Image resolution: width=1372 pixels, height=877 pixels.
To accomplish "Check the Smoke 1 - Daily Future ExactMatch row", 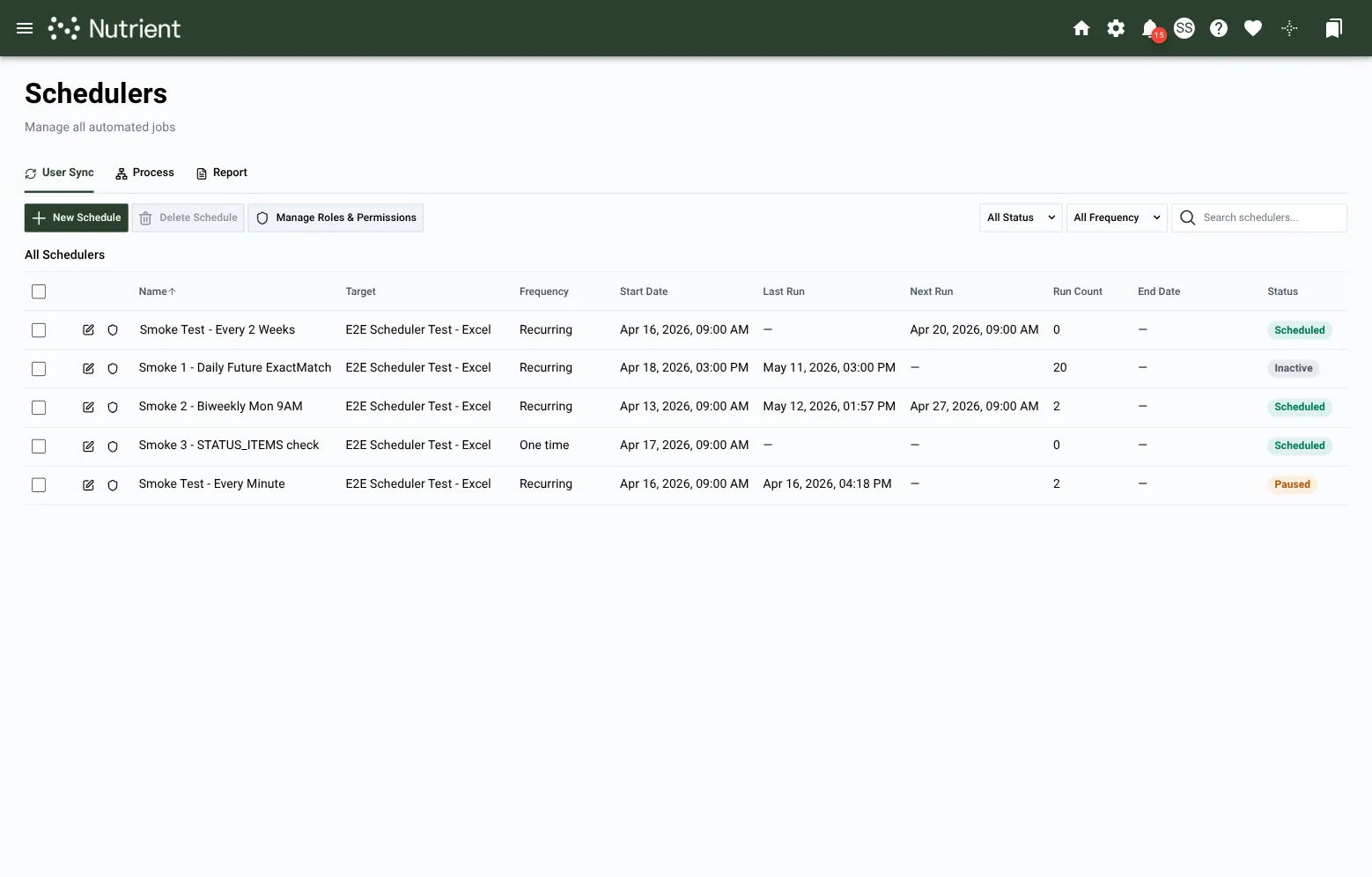I will (39, 369).
